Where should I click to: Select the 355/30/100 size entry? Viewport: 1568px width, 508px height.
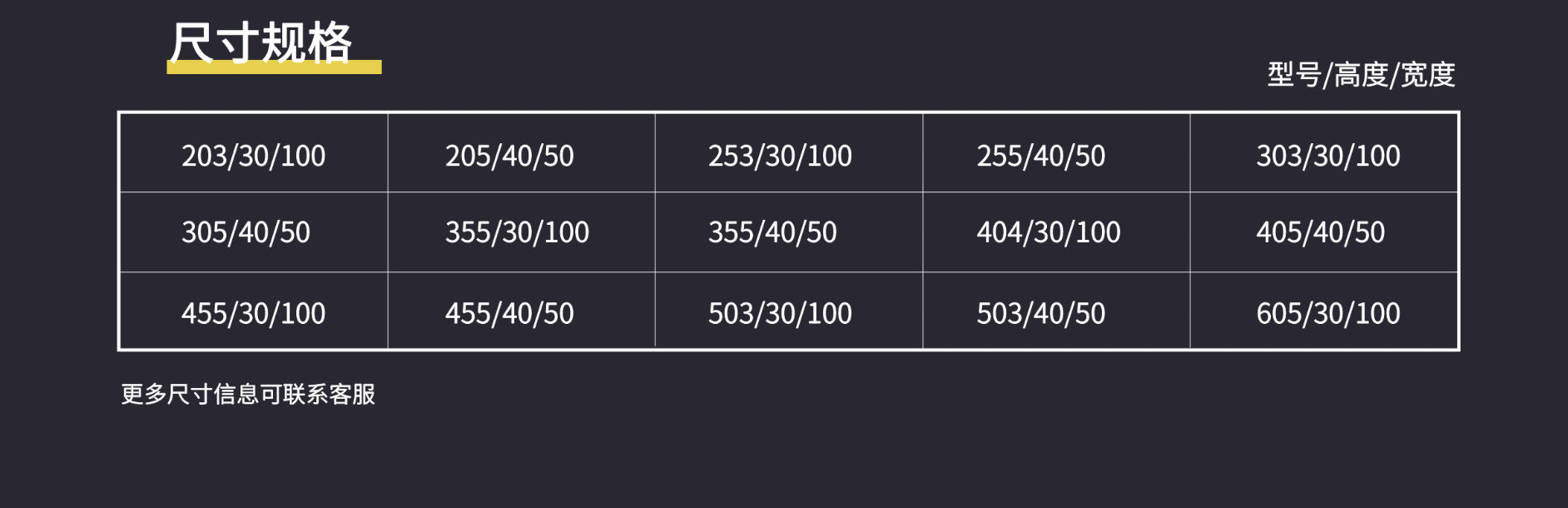[x=517, y=232]
